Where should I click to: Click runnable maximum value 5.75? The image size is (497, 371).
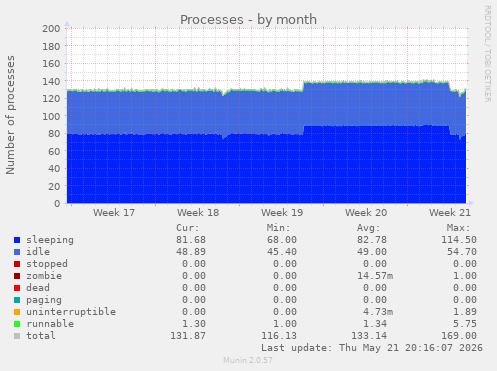coord(465,324)
